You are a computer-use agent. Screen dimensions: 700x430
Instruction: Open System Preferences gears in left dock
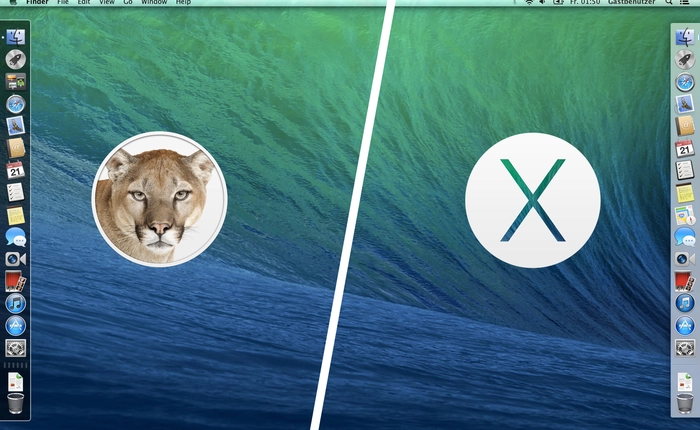[16, 348]
